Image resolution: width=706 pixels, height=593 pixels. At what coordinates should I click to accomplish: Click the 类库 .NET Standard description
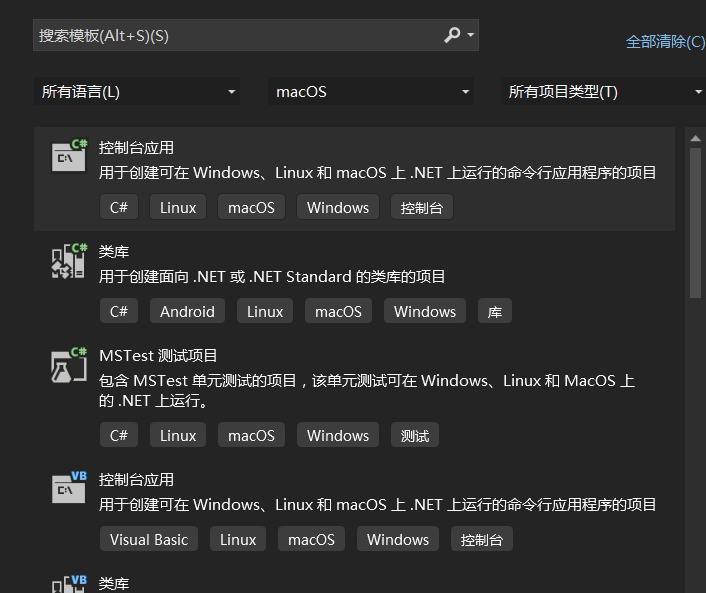(272, 276)
